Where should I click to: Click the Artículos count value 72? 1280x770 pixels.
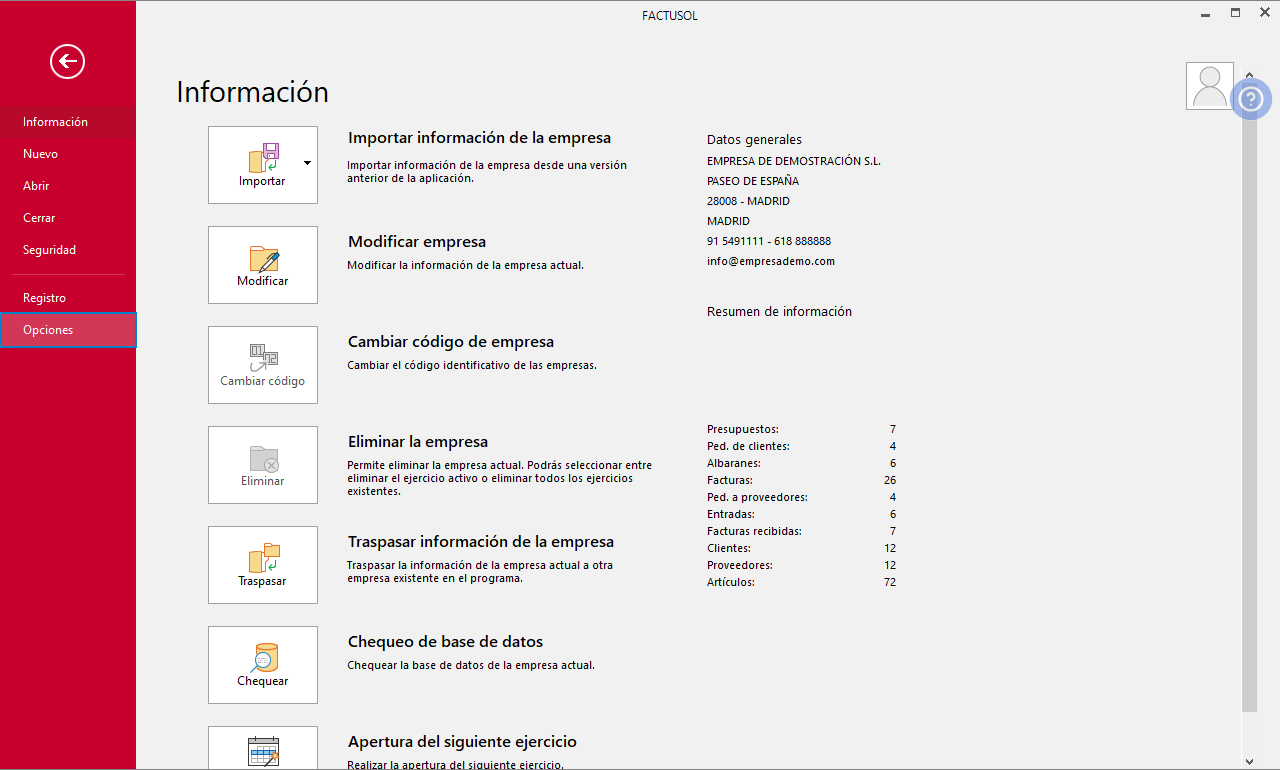coord(890,582)
